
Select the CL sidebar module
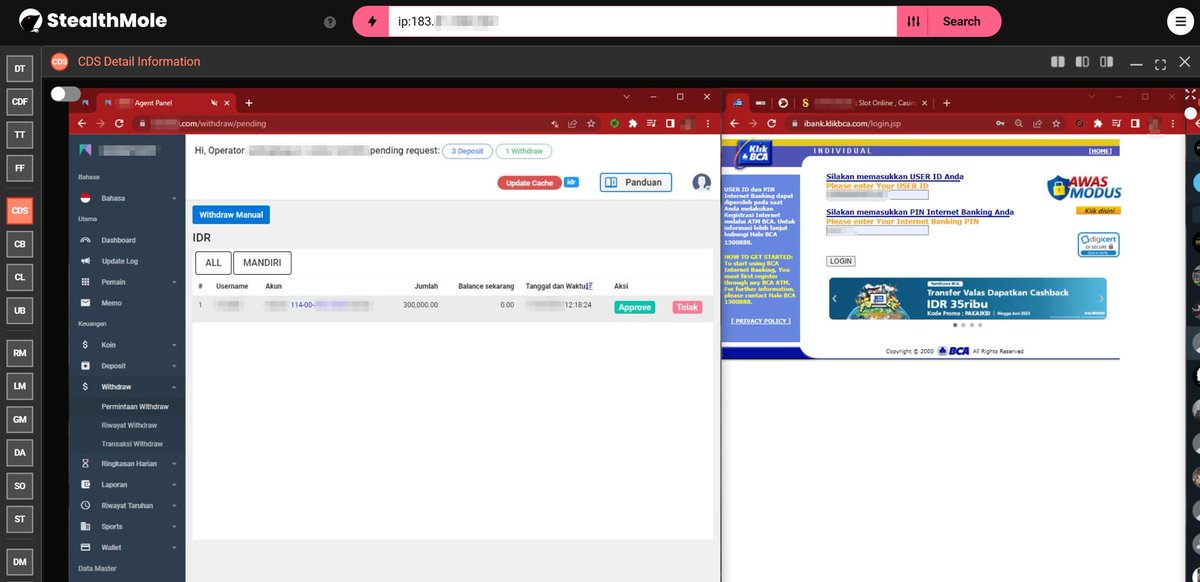20,277
